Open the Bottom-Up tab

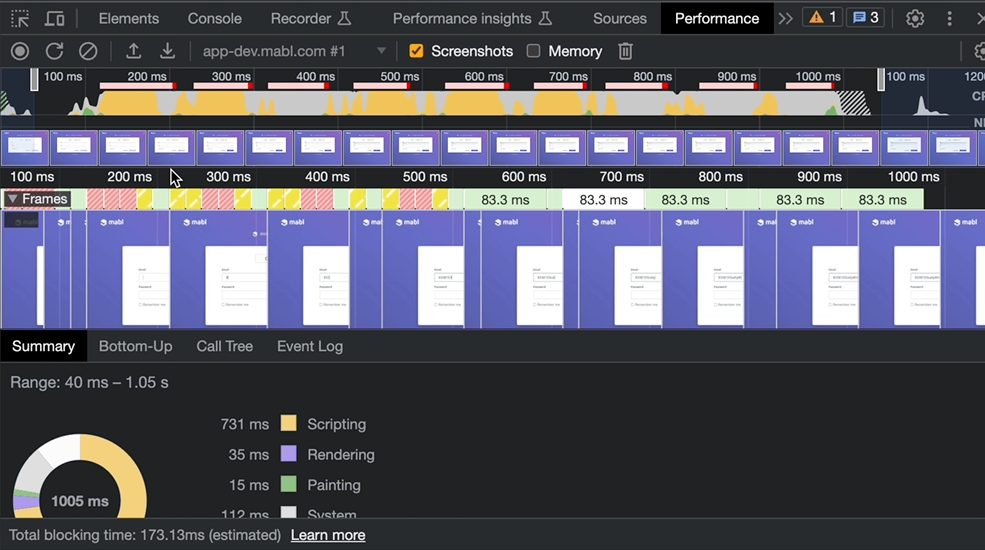pyautogui.click(x=136, y=346)
